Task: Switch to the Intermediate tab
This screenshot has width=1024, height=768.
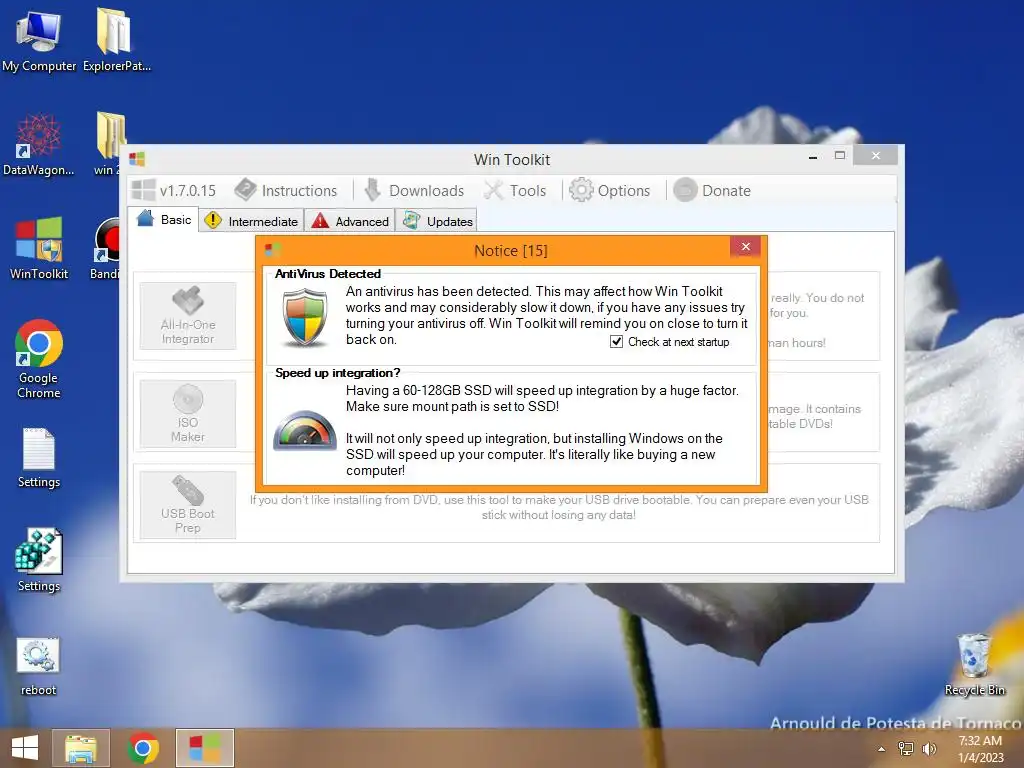Action: point(251,221)
